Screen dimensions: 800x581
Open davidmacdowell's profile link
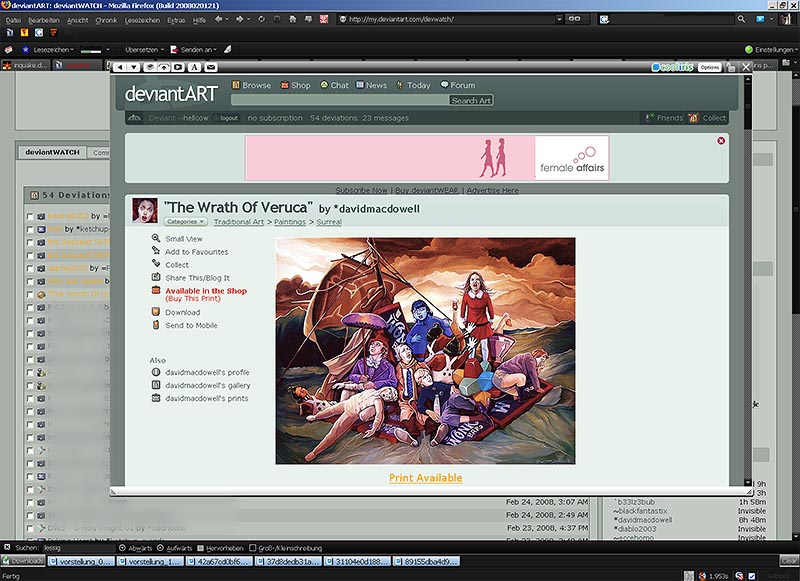pyautogui.click(x=207, y=372)
